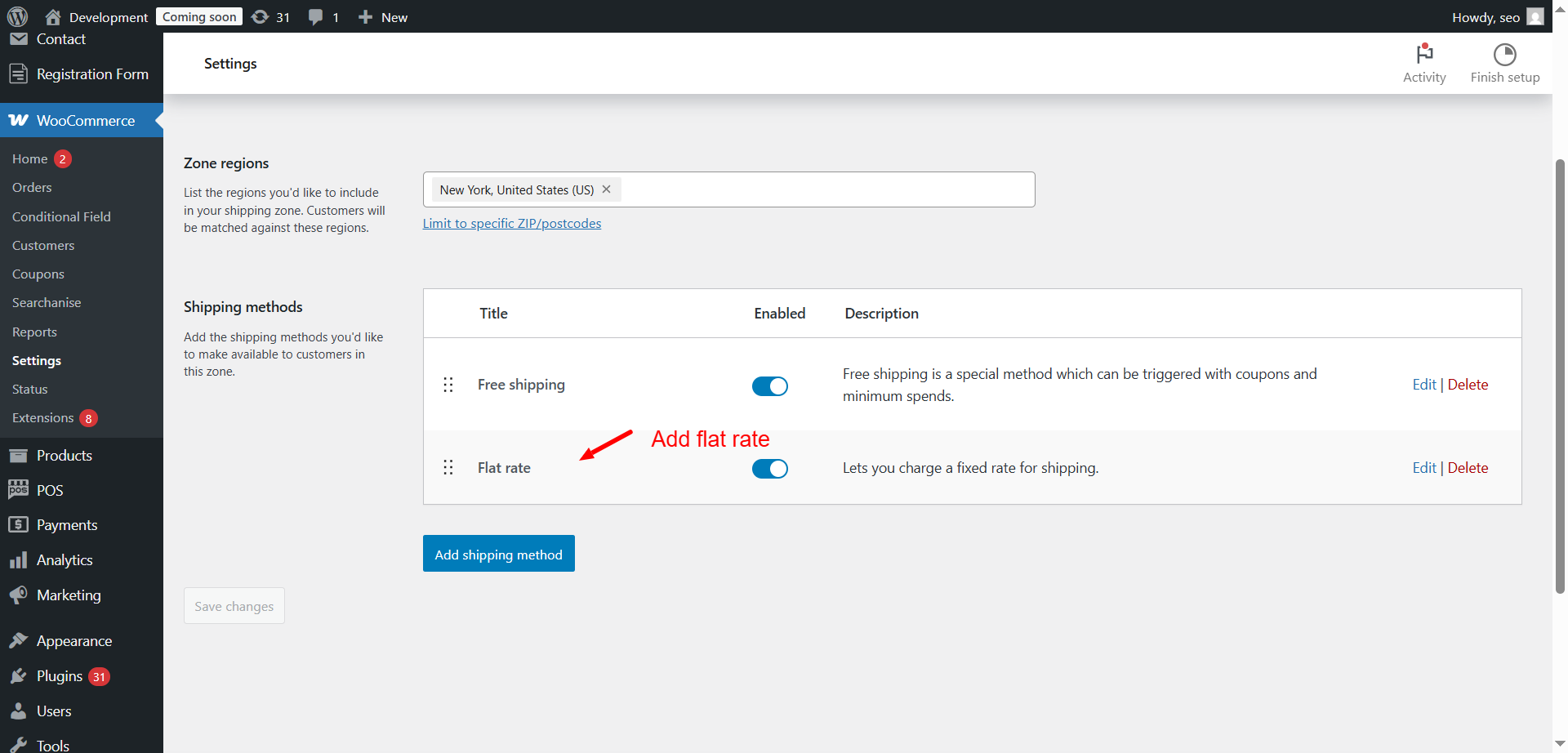Open the Activity flag icon
1568x753 pixels.
(x=1424, y=54)
